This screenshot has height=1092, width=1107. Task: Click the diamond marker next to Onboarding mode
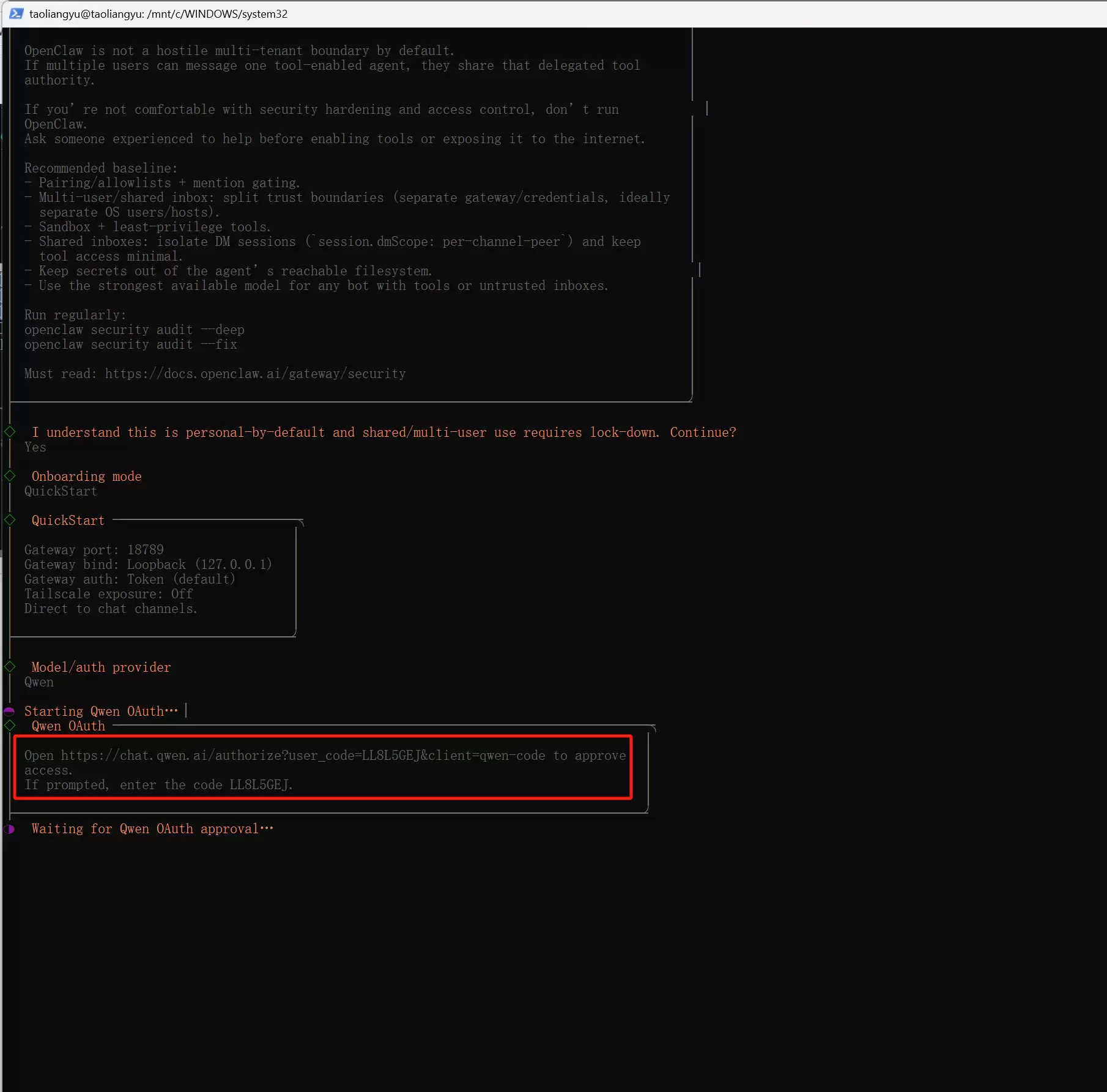[x=10, y=476]
